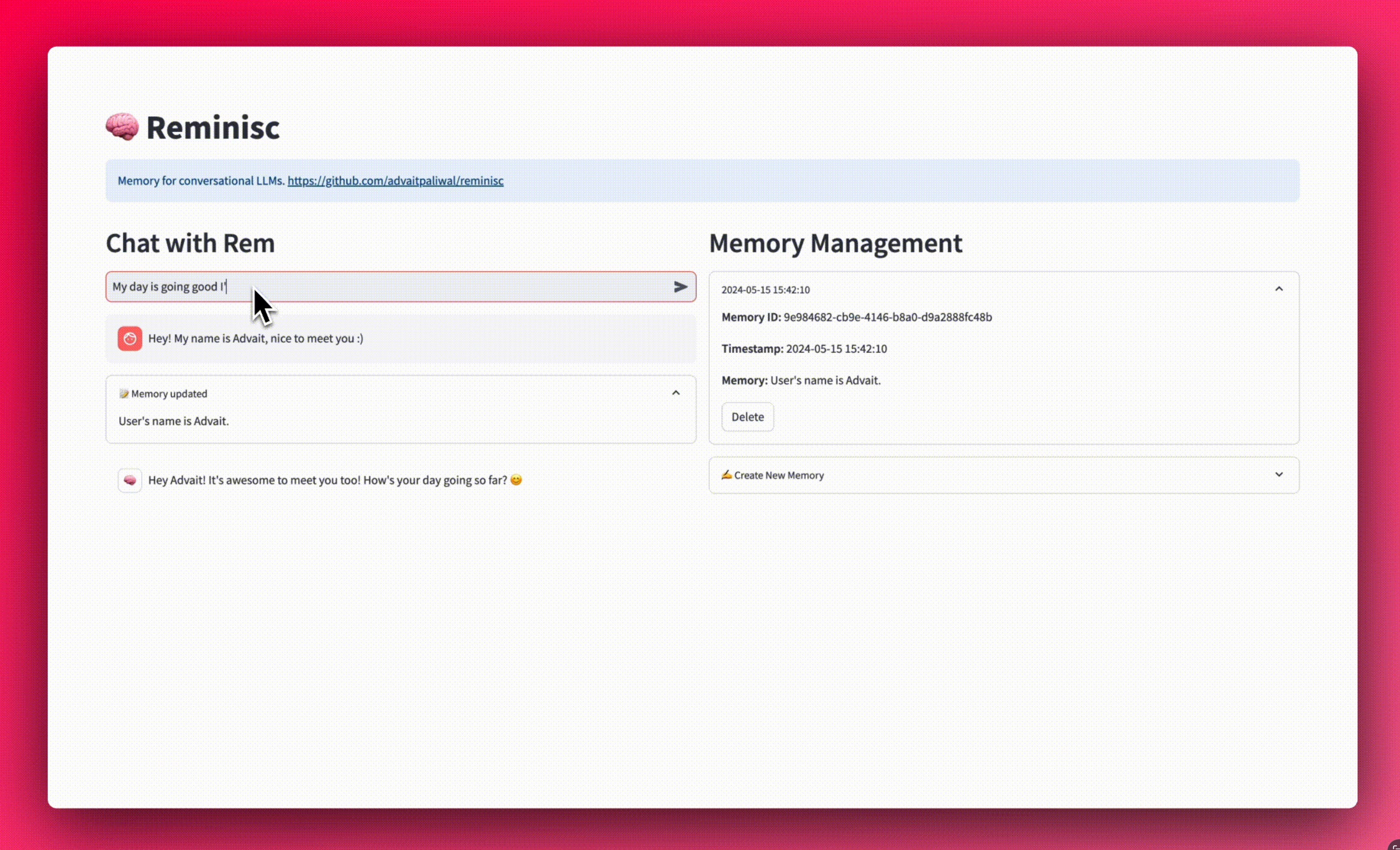
Task: Click the notepad icon beside Memory updated
Action: pyautogui.click(x=124, y=394)
